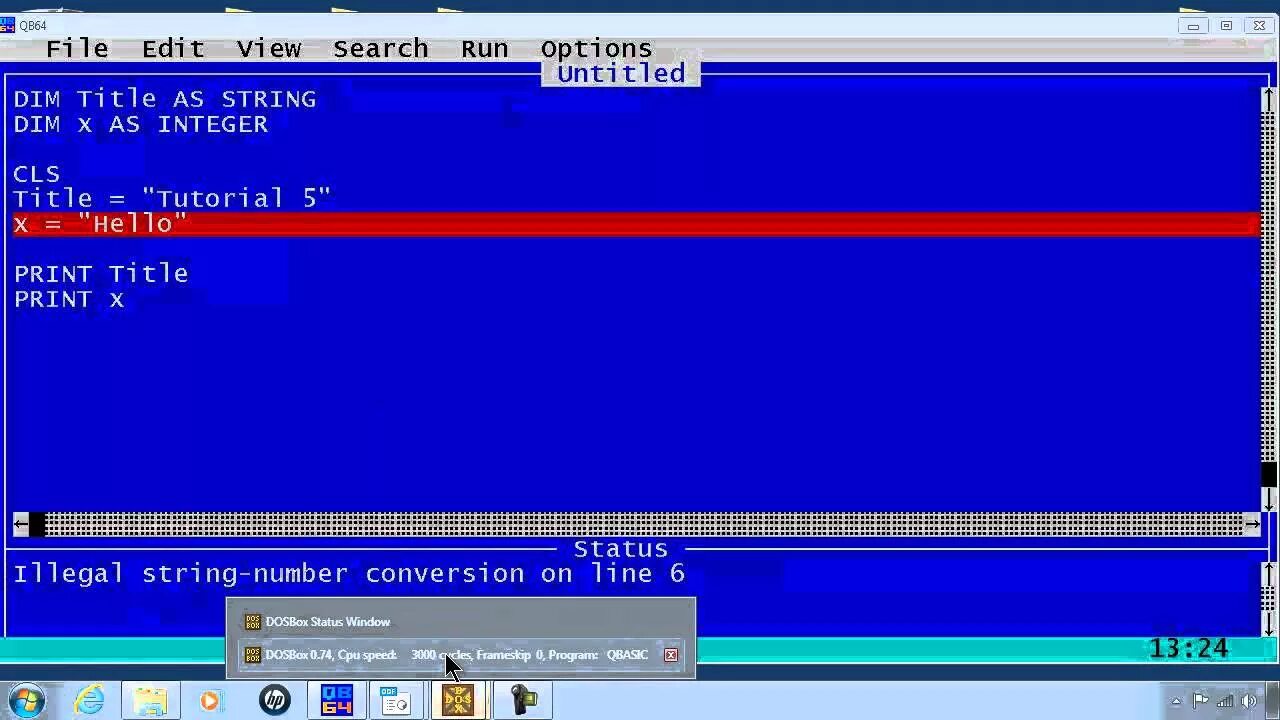
Task: Maximize the QB64 window
Action: [1226, 26]
